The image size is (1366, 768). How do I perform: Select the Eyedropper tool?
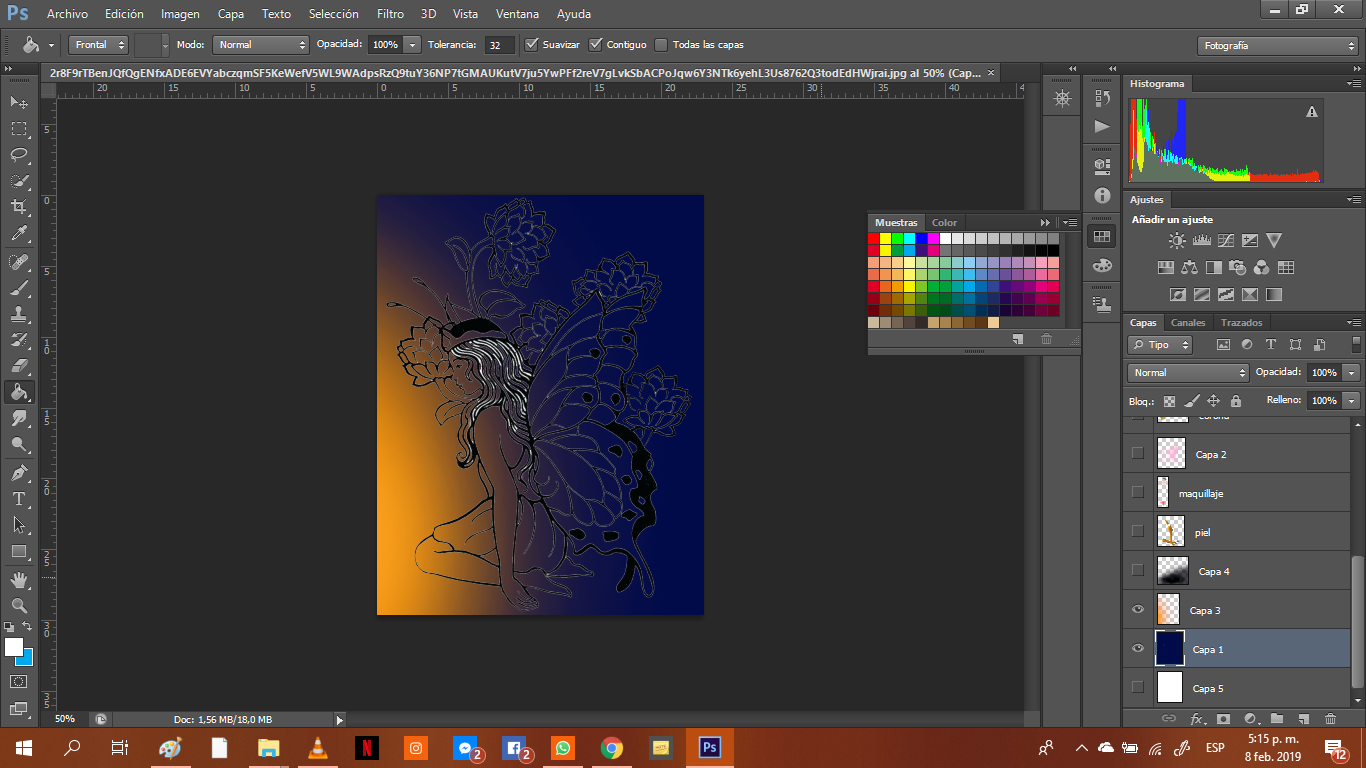19,234
